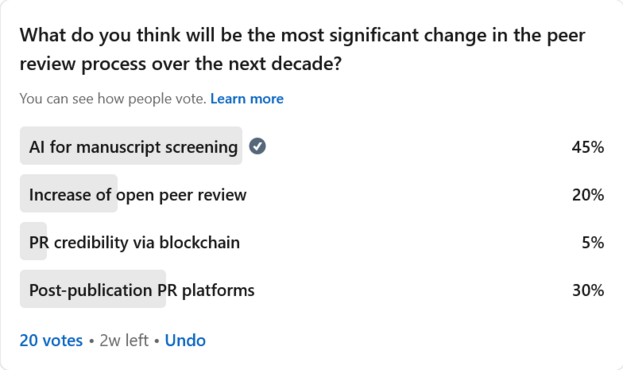The width and height of the screenshot is (623, 370).
Task: Click the poll question heading text
Action: [302, 49]
